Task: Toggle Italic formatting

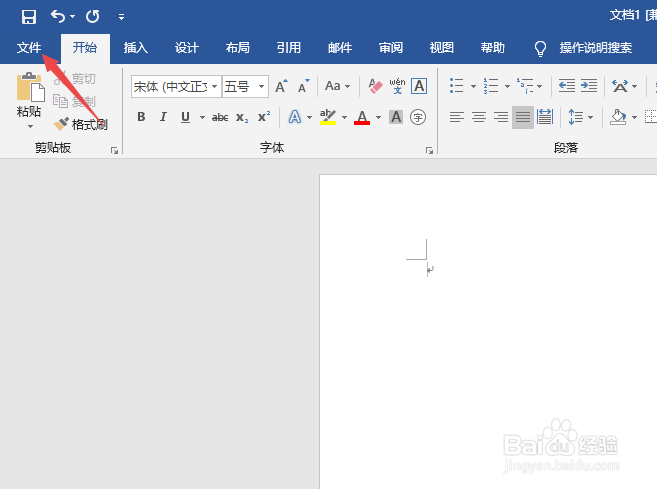Action: coord(163,117)
